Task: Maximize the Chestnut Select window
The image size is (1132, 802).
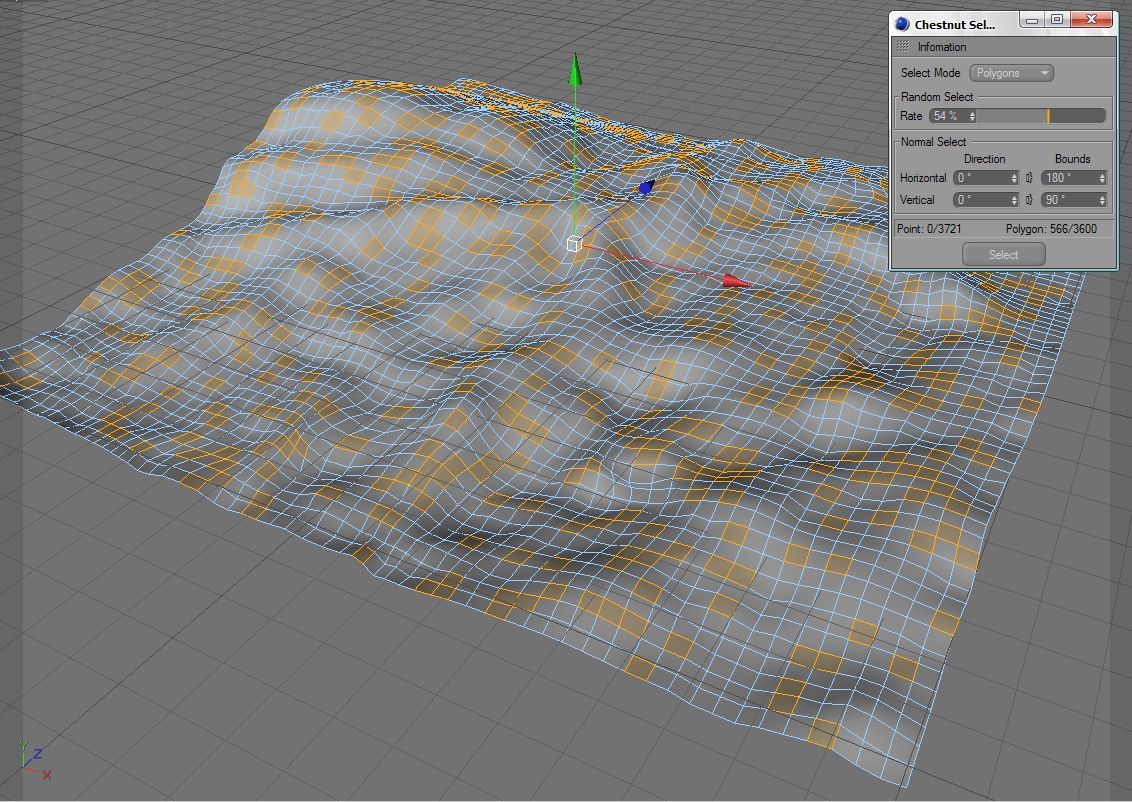Action: tap(1057, 20)
